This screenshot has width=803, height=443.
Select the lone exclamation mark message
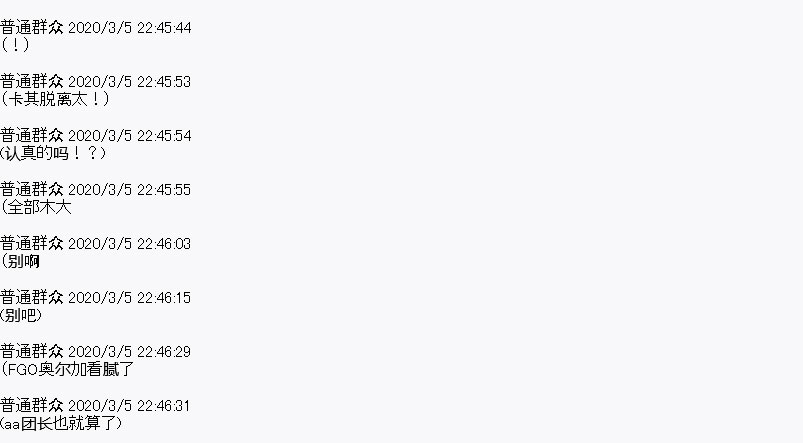(15, 45)
